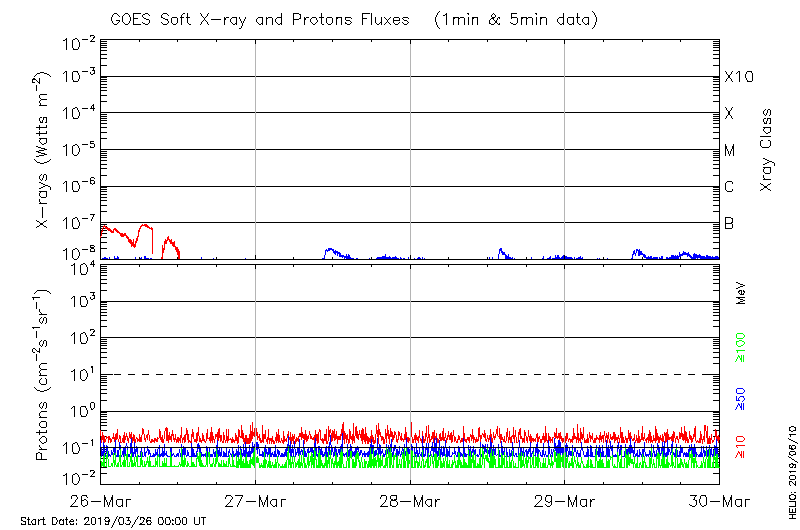Click the 29-Mar date label
The height and width of the screenshot is (530, 800).
click(x=564, y=501)
